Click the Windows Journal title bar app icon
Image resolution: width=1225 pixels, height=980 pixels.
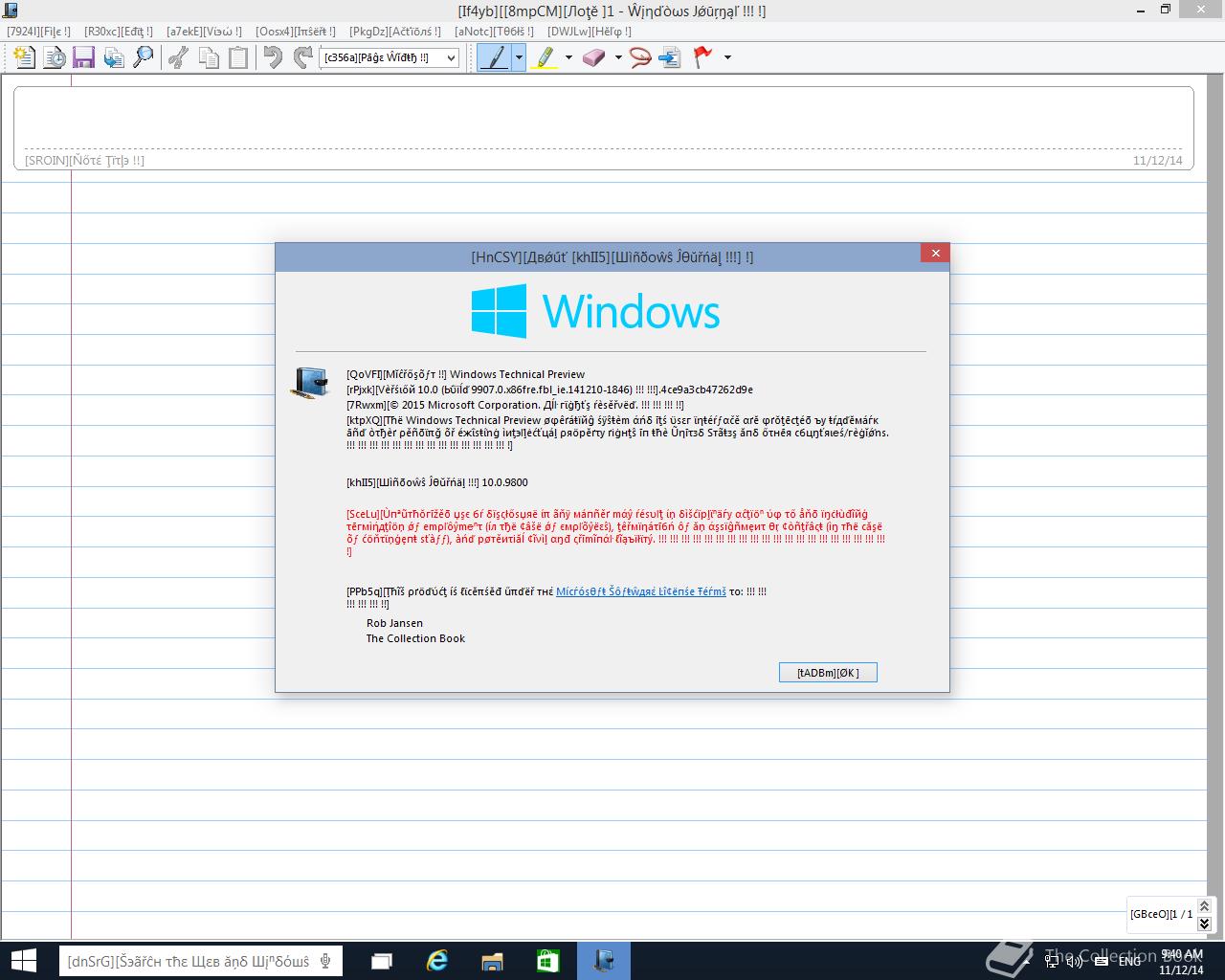click(x=11, y=11)
